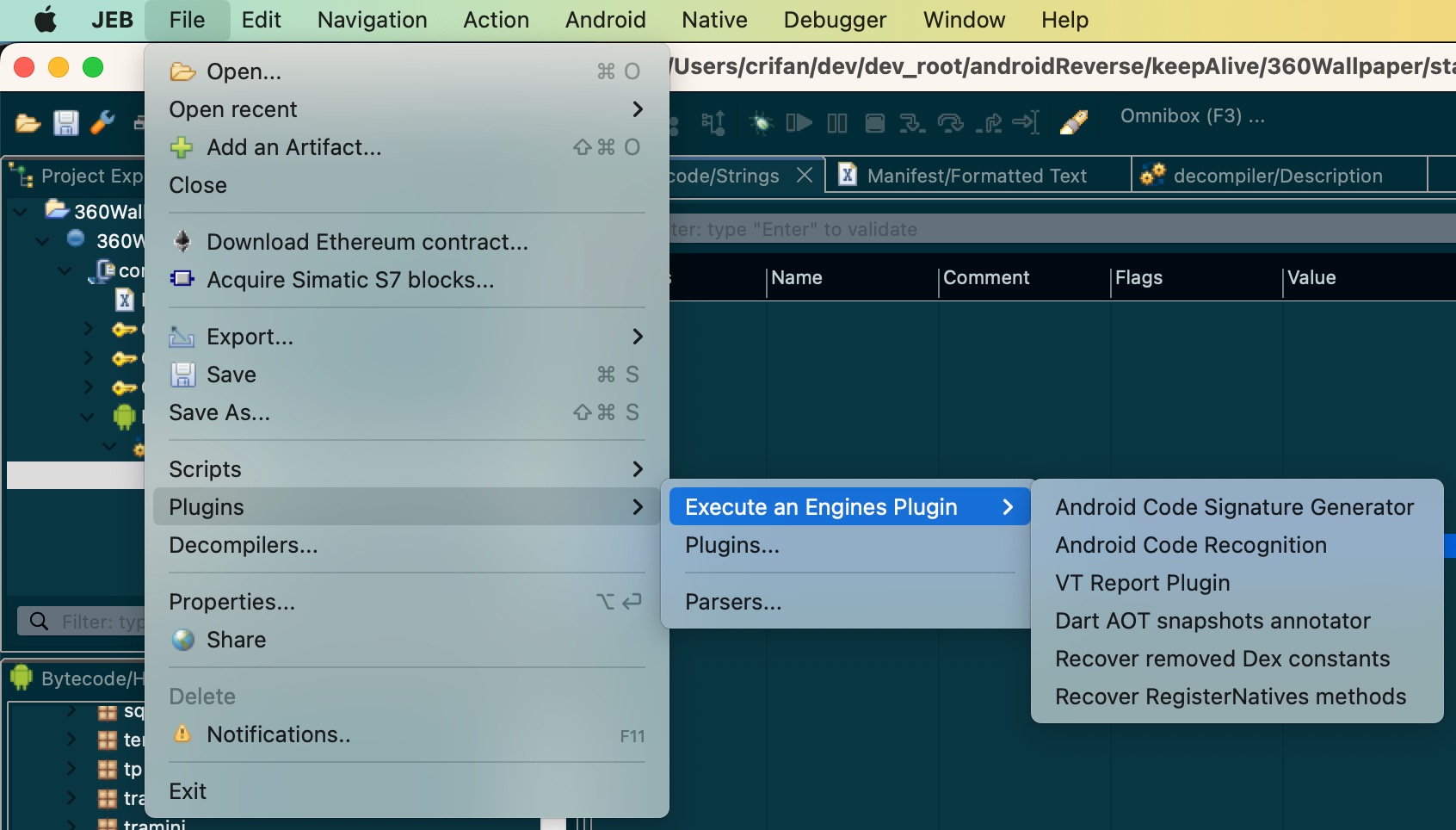The height and width of the screenshot is (830, 1456).
Task: Select Decompilers... from the File menu
Action: click(x=407, y=545)
